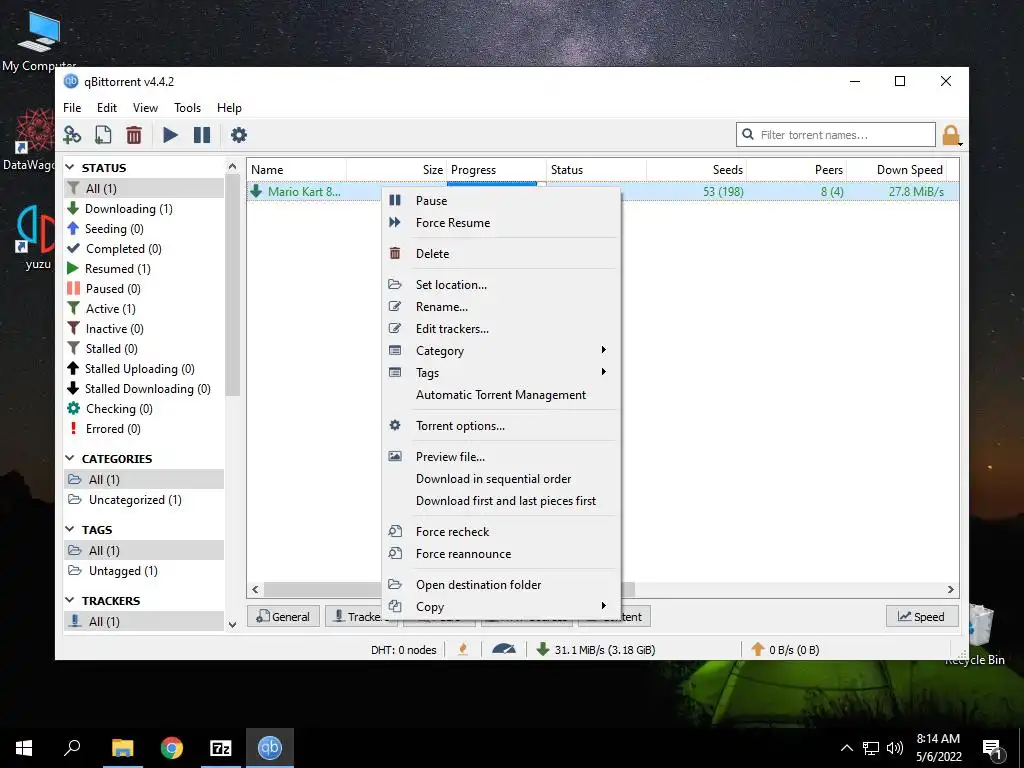Expand the Tags submenu
Image resolution: width=1024 pixels, height=768 pixels.
(x=500, y=373)
